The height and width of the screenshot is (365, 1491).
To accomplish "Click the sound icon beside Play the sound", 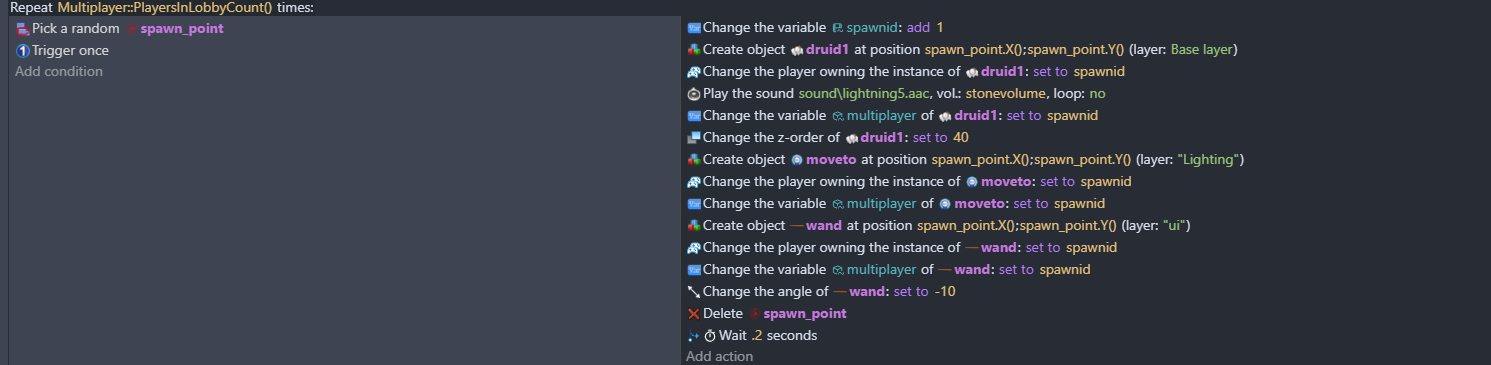I will pyautogui.click(x=694, y=94).
